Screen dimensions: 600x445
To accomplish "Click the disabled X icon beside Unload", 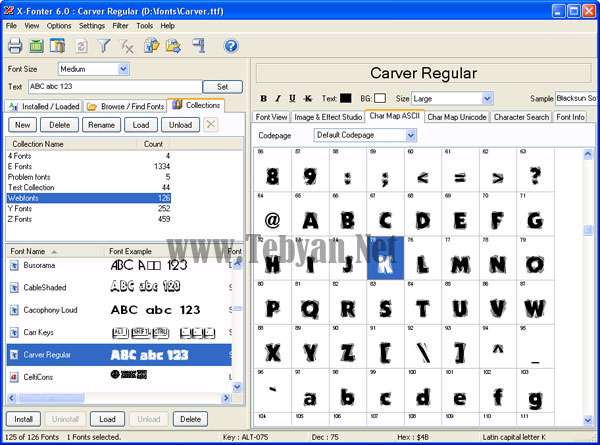I will pyautogui.click(x=211, y=124).
